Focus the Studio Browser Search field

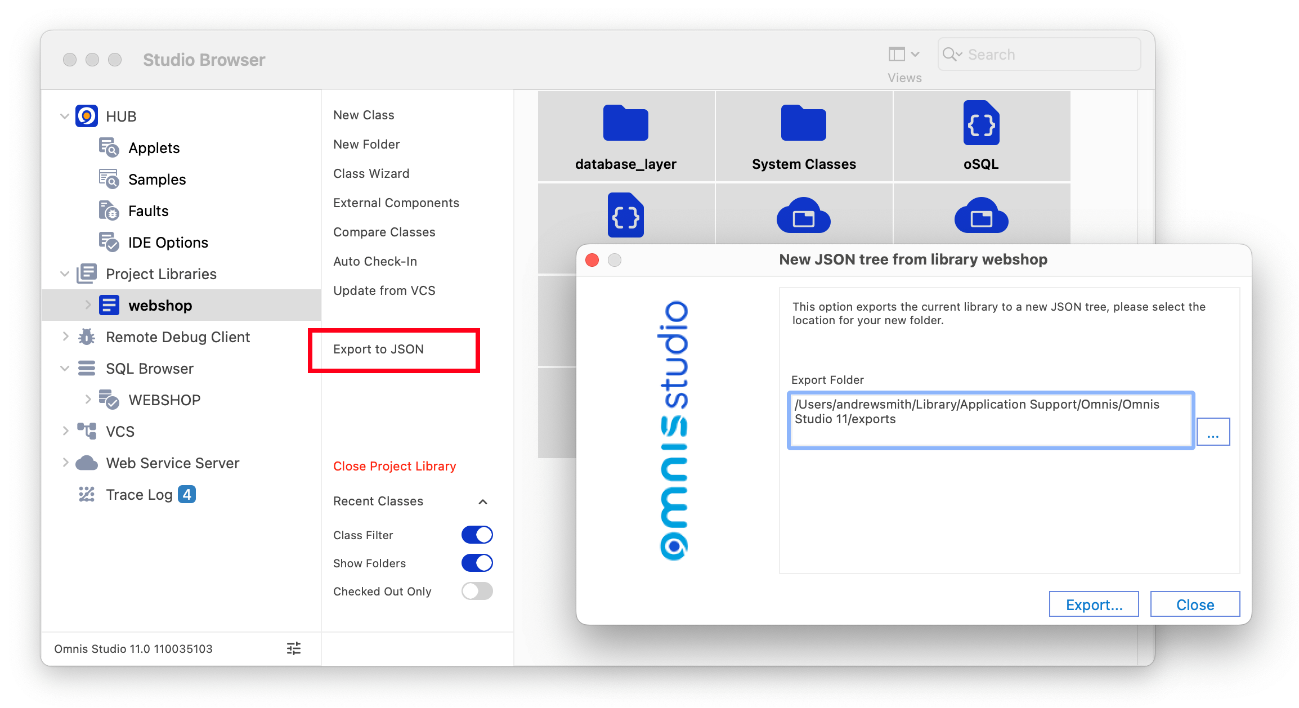click(x=1039, y=55)
